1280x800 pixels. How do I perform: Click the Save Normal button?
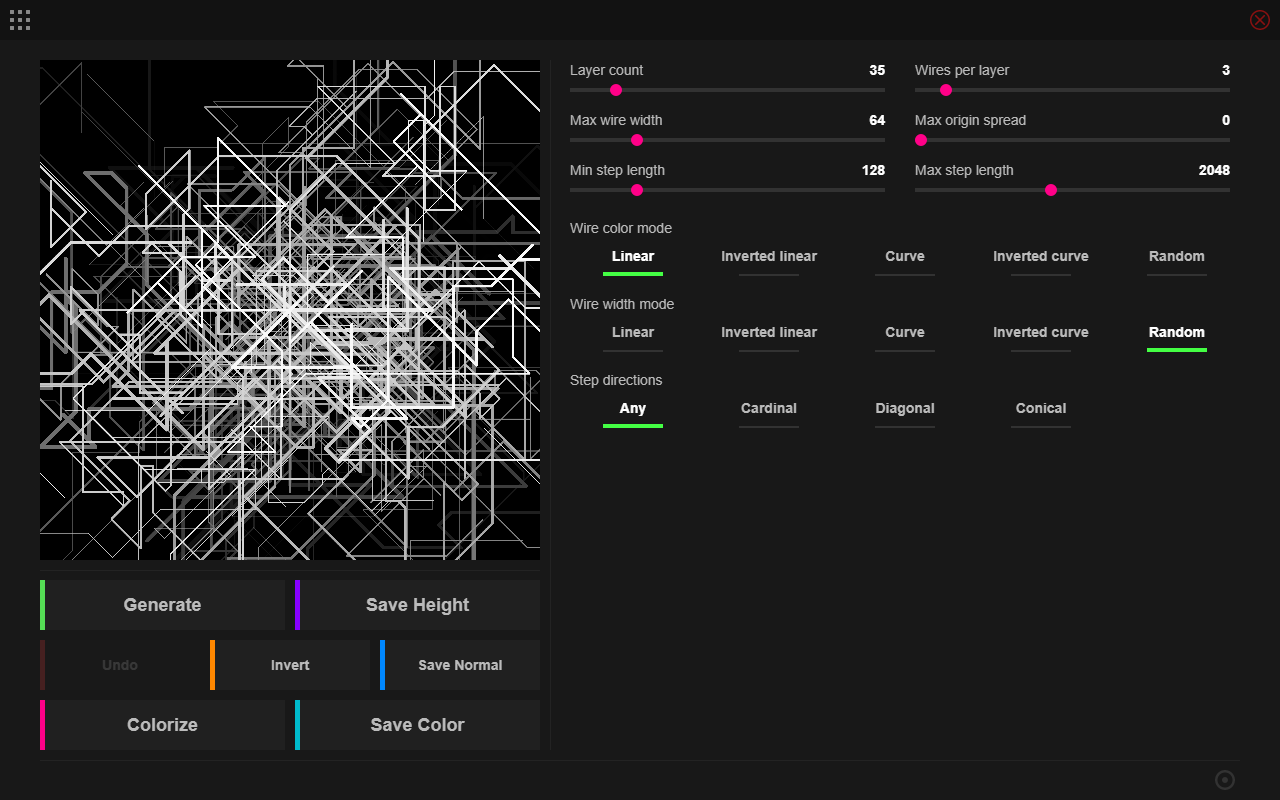(x=460, y=665)
